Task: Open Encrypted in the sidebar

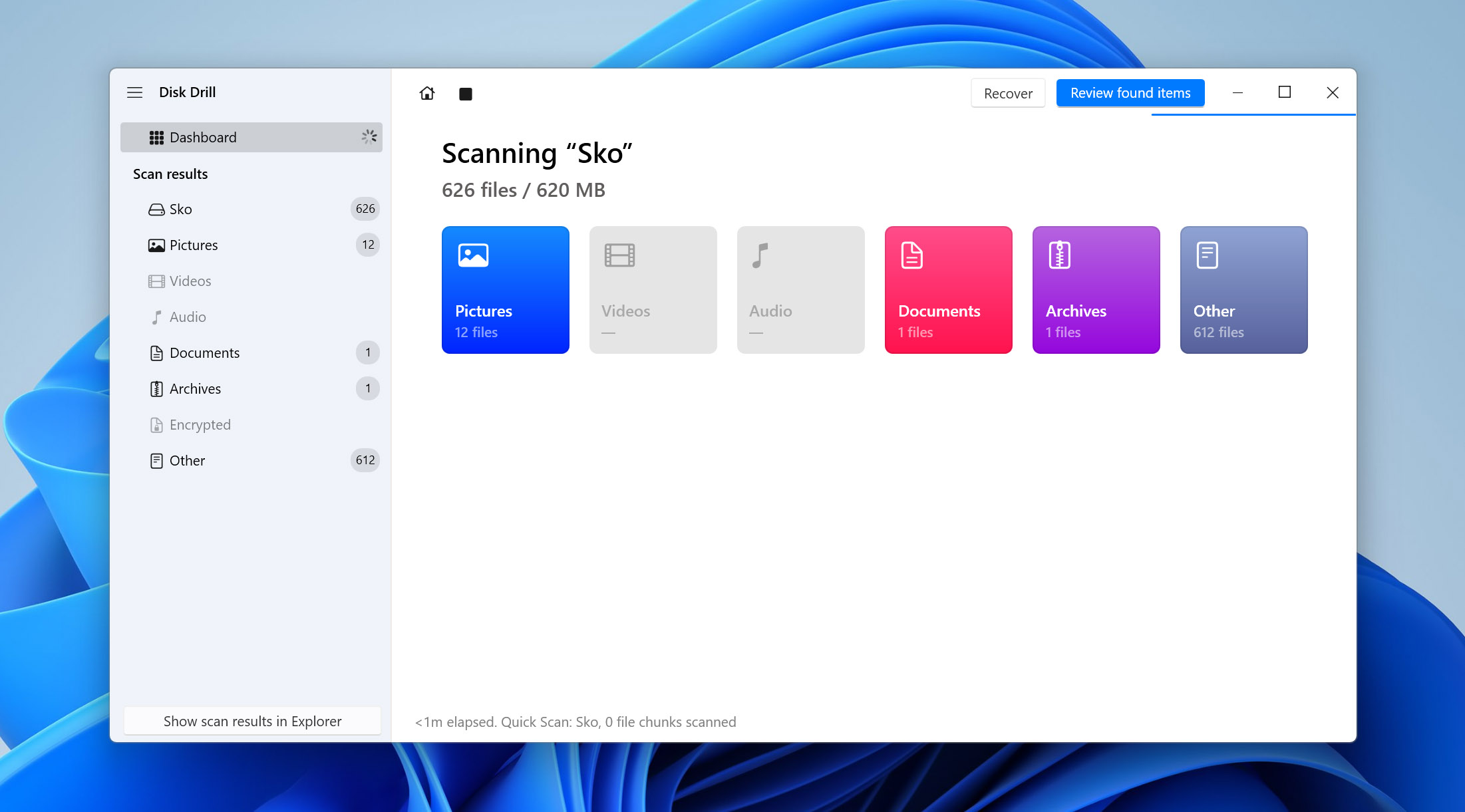Action: pos(251,424)
